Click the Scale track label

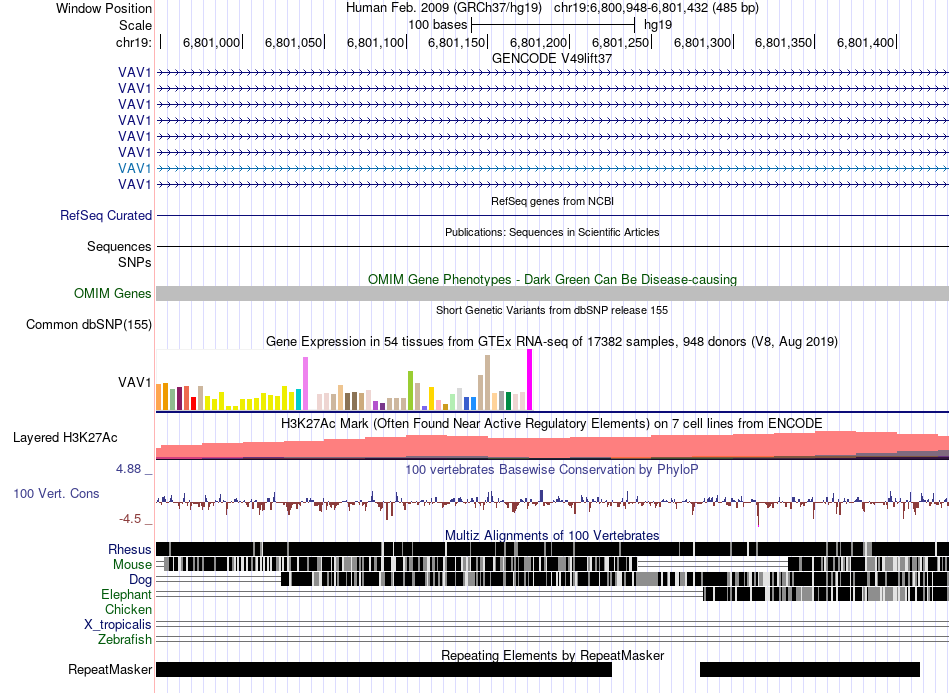click(135, 25)
